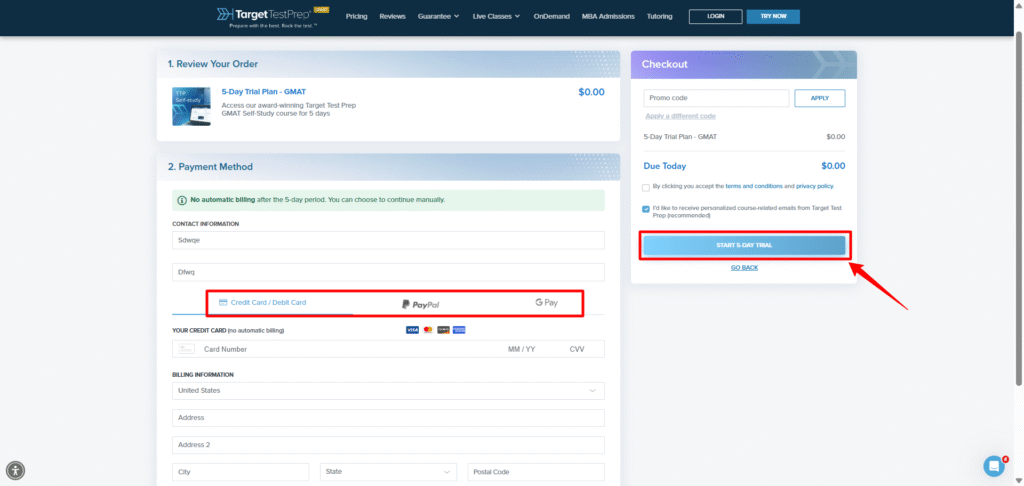The width and height of the screenshot is (1024, 486).
Task: Click the MM / YY expiry field
Action: [522, 349]
